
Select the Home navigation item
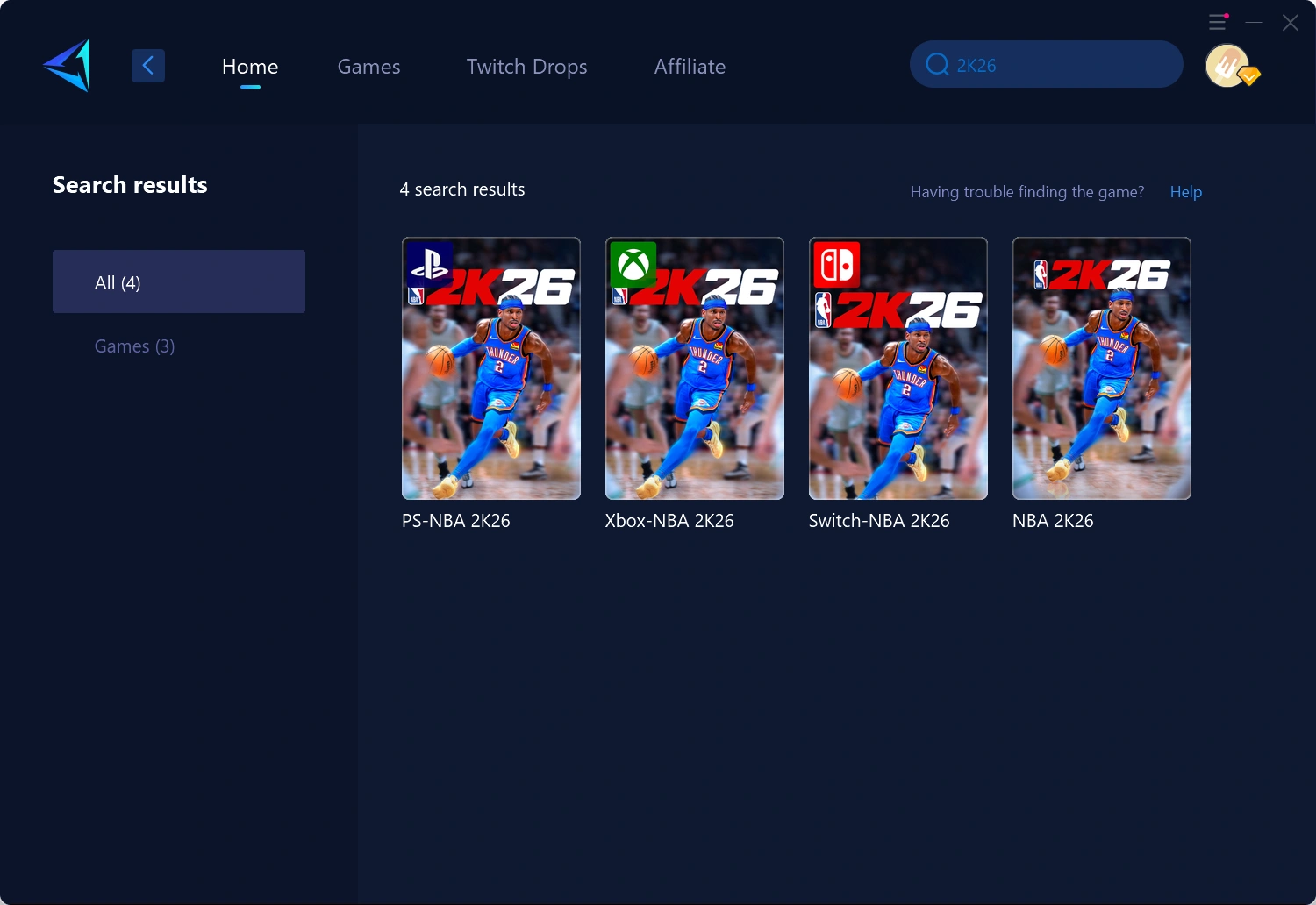[250, 66]
